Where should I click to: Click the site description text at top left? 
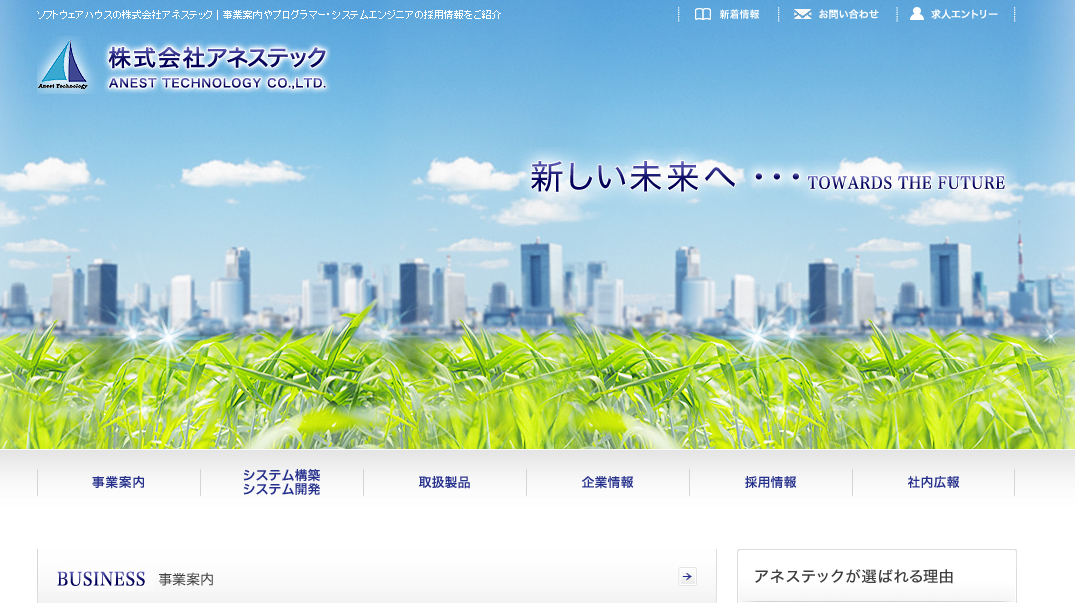pos(265,14)
